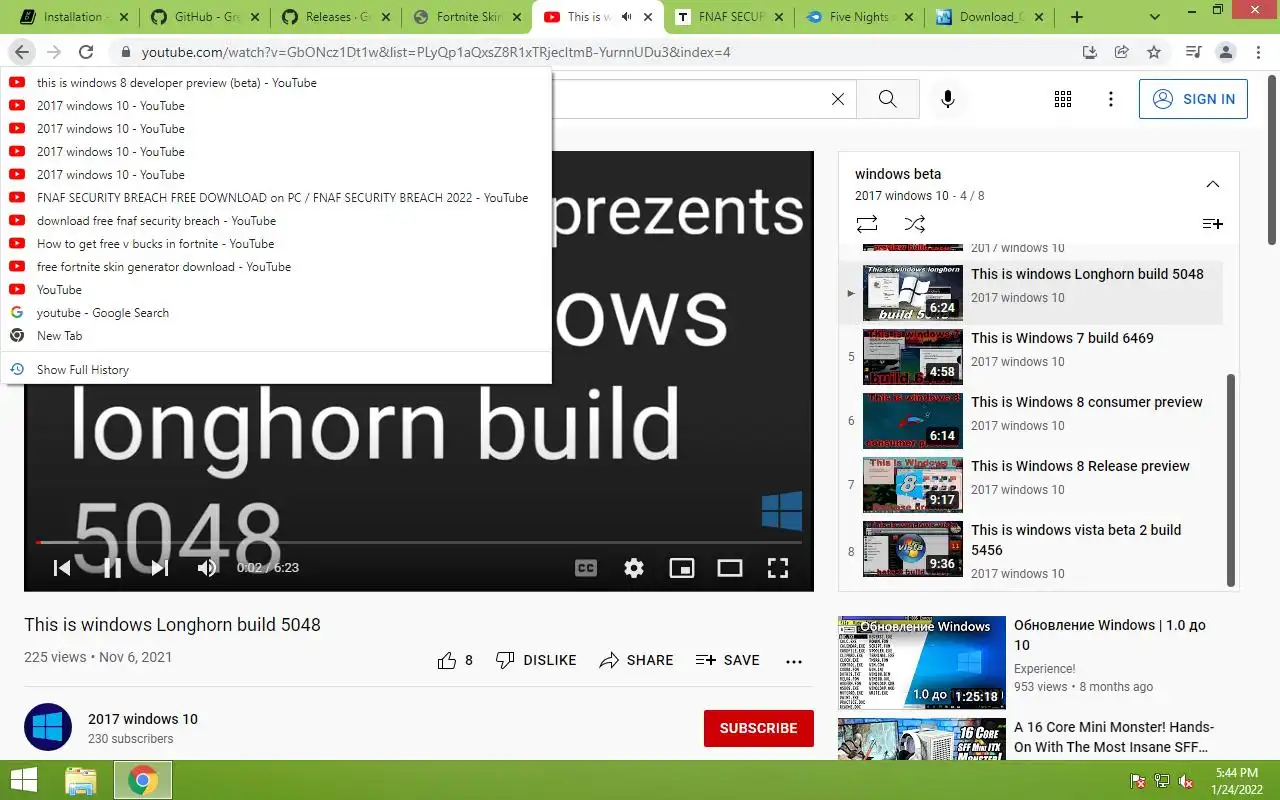Switch to the Fortnite Skin browser tab

(x=467, y=17)
